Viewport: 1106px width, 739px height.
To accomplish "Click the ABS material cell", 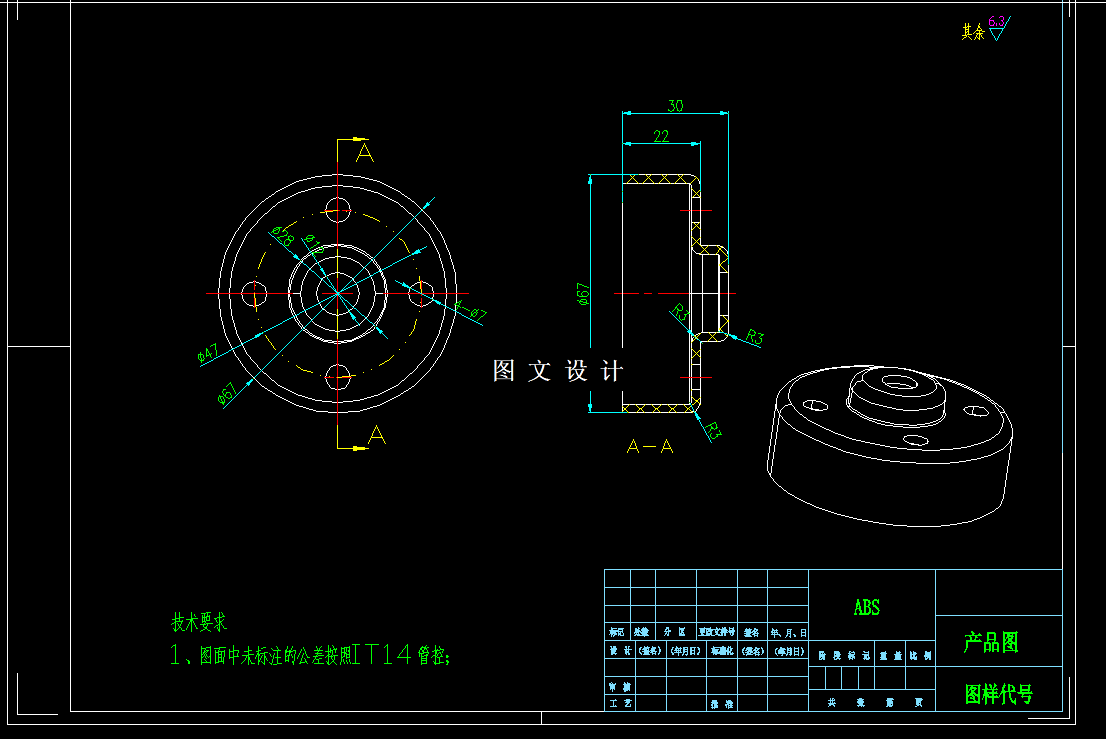I will point(872,606).
